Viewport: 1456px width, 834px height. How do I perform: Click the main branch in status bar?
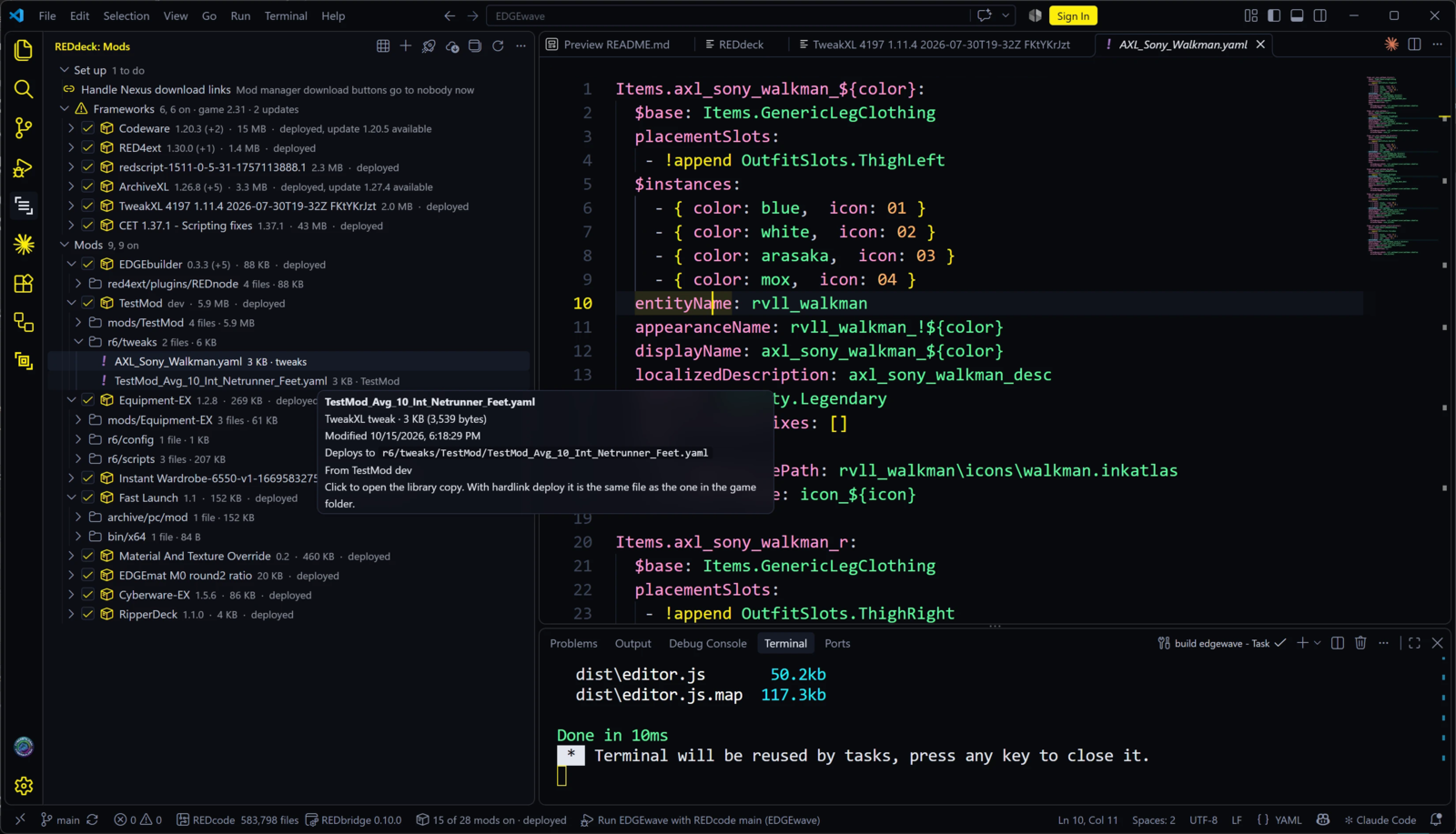point(60,819)
